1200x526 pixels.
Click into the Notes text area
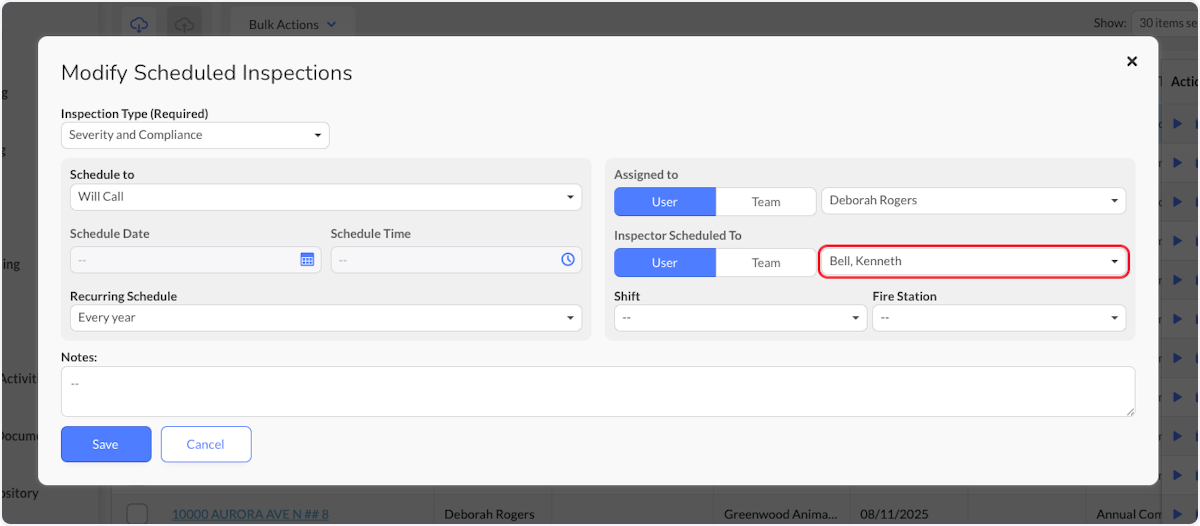tap(598, 391)
